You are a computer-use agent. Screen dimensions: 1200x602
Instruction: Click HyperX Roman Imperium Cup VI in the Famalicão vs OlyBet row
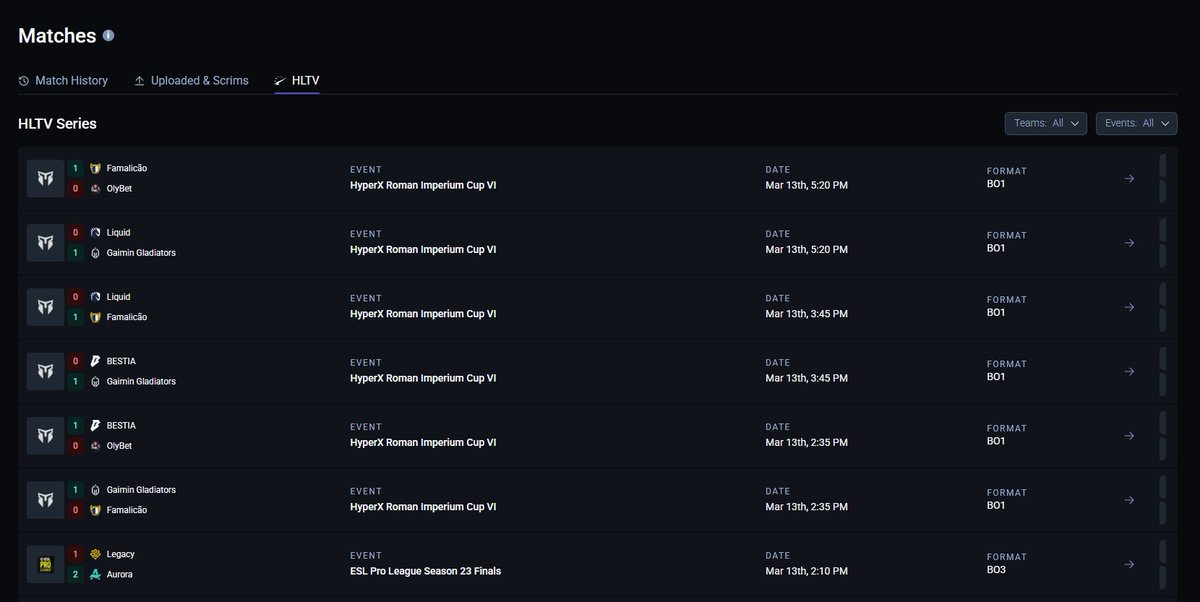coord(423,185)
